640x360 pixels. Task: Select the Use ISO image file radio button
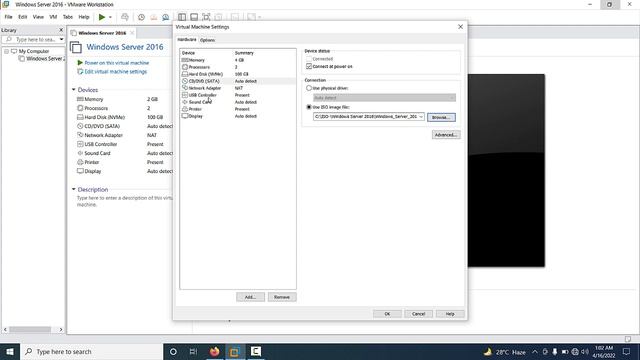pyautogui.click(x=309, y=107)
